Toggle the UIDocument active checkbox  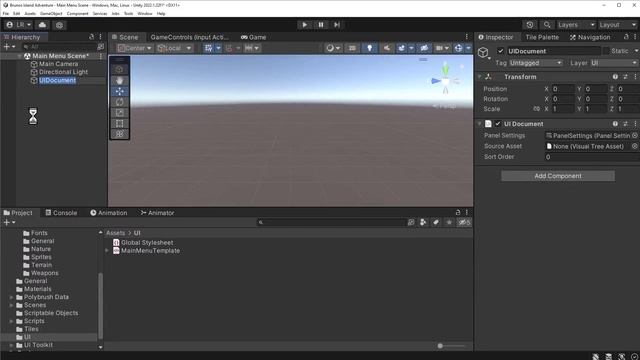(500, 51)
